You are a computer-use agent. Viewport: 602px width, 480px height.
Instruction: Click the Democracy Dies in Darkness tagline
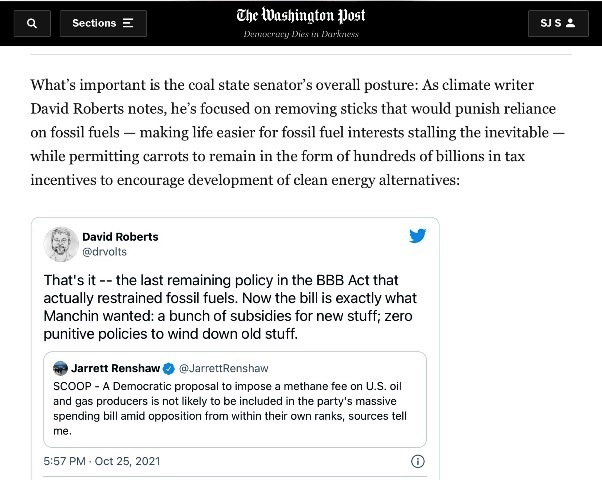300,35
